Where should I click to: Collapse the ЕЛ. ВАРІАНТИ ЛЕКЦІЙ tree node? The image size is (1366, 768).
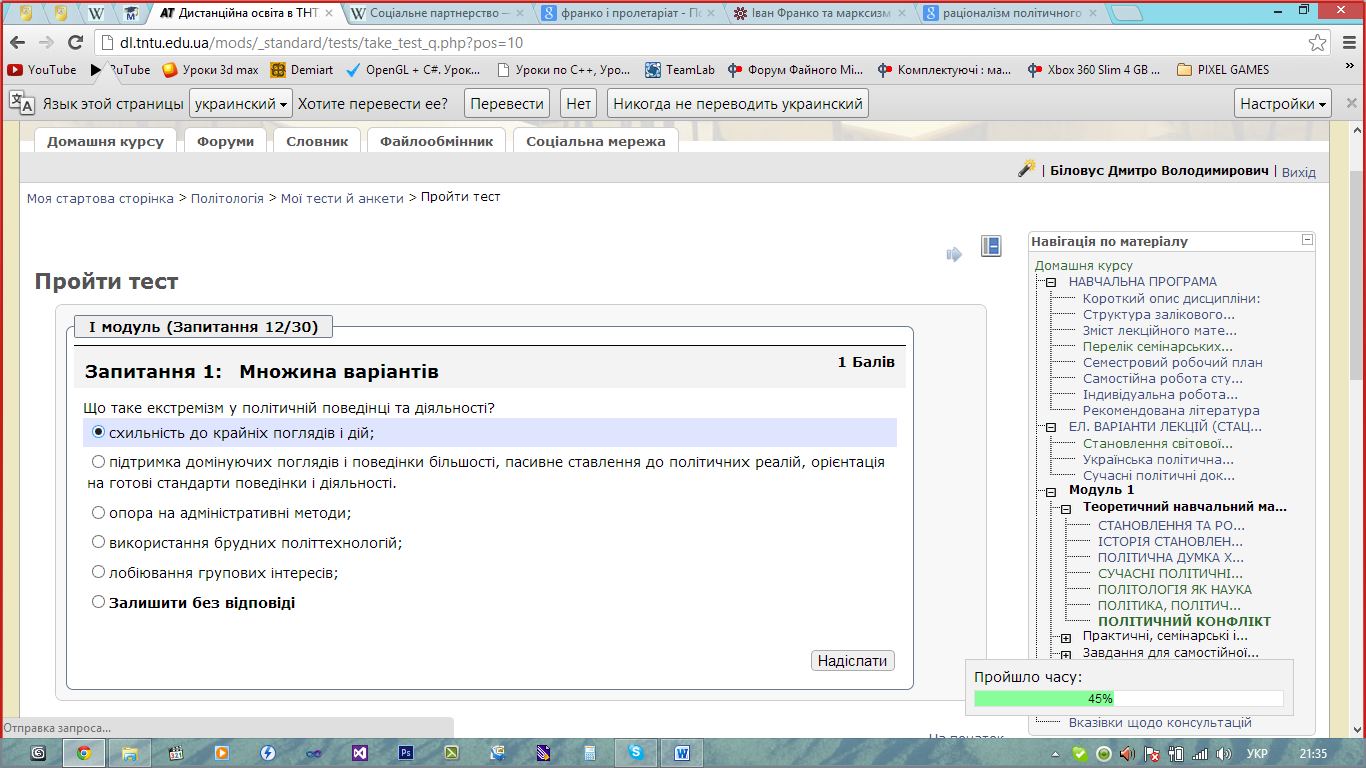point(1051,427)
